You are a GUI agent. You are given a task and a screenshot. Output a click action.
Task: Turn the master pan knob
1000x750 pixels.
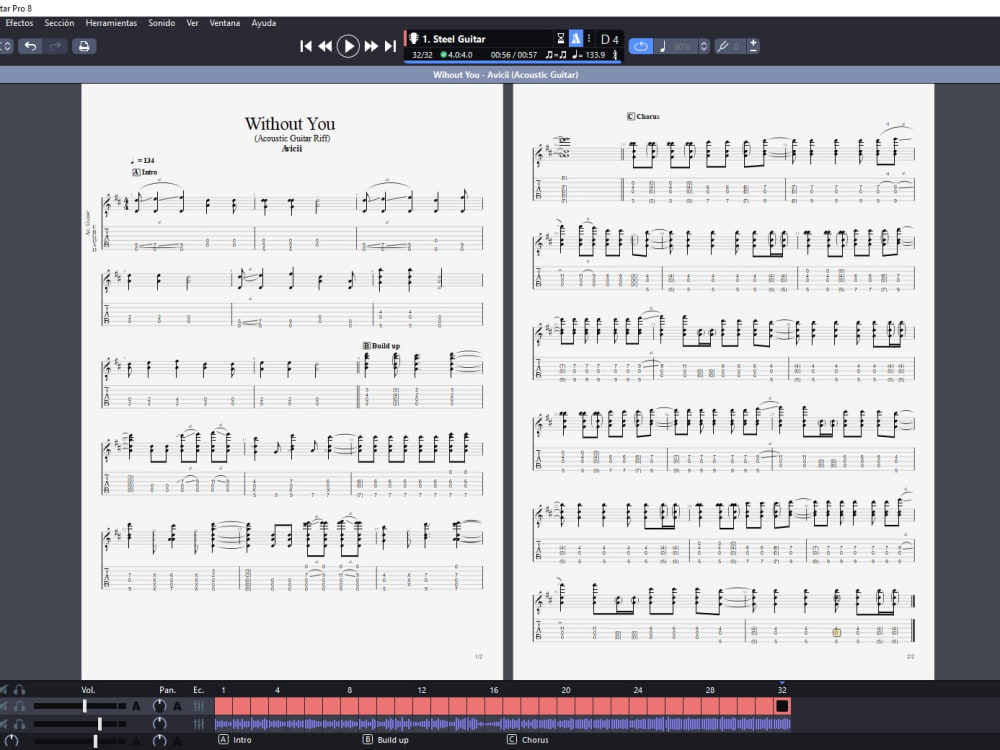pyautogui.click(x=159, y=740)
